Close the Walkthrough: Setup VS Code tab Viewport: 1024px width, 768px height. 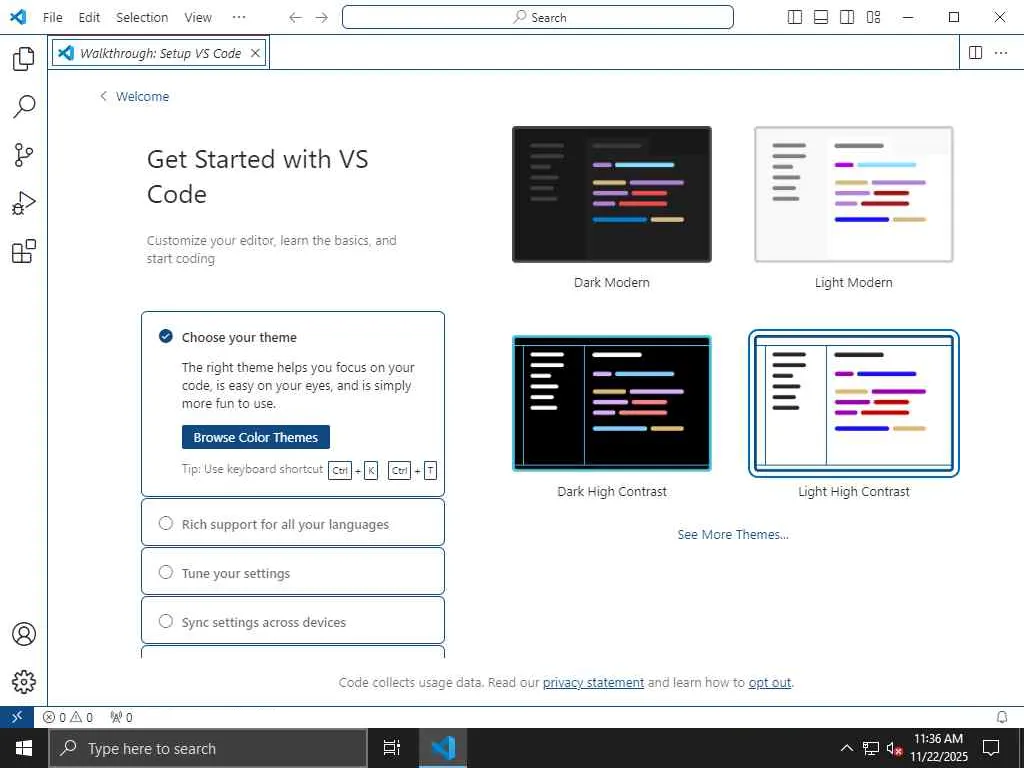(x=255, y=54)
